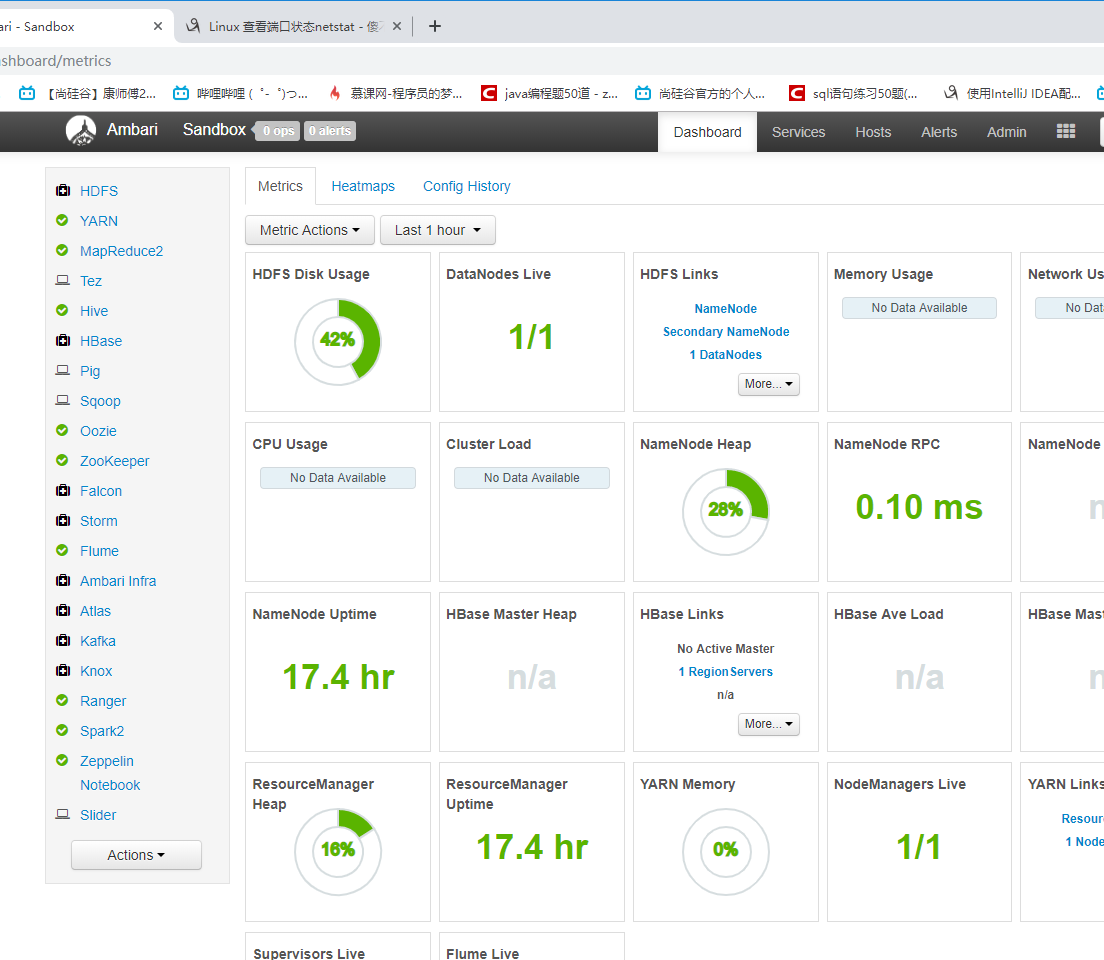This screenshot has width=1104, height=960.
Task: Open the apps grid icon in navbar
Action: 1065,132
